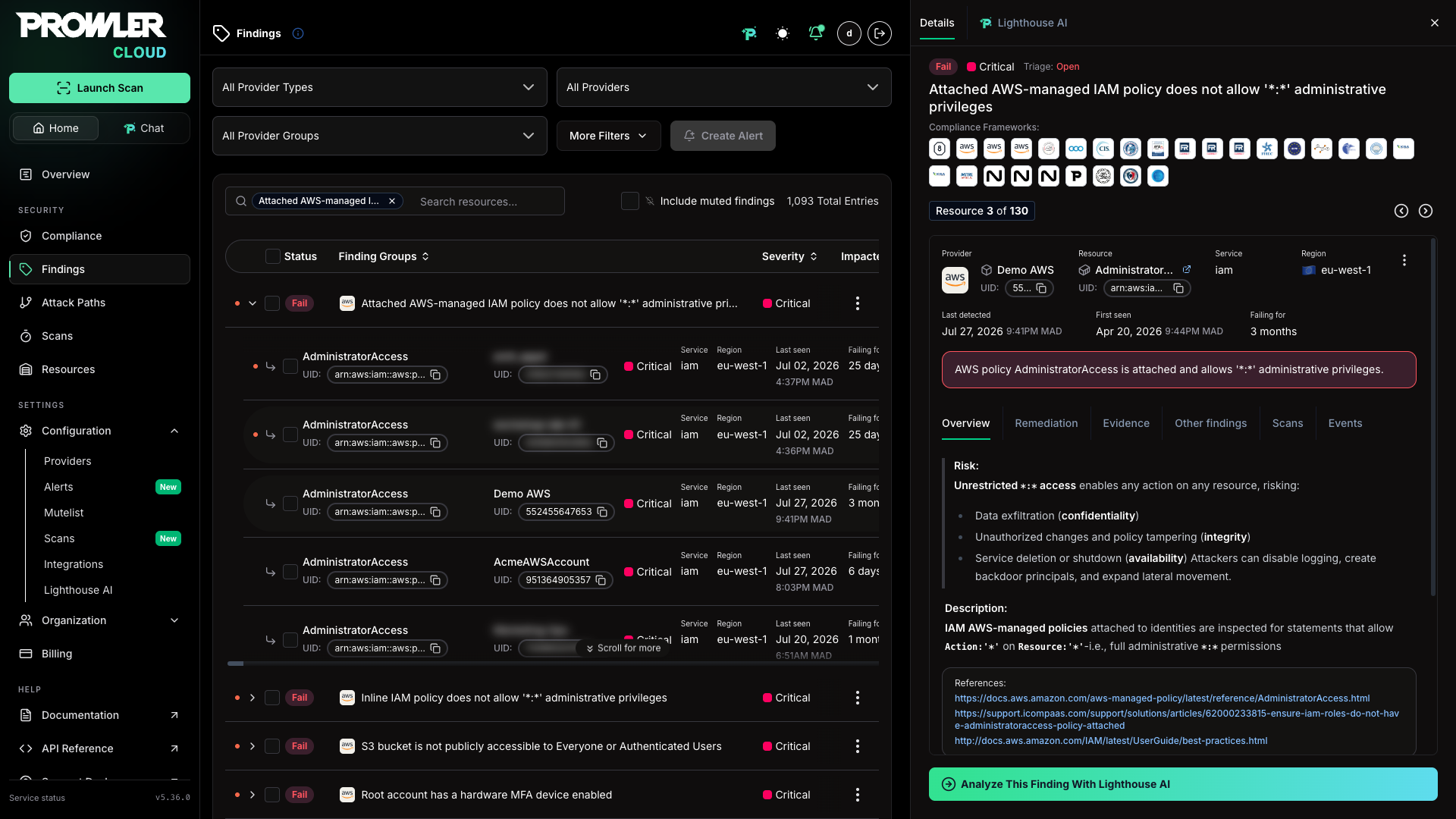
Task: Collapse the Attached AWS-managed finding group
Action: pyautogui.click(x=253, y=303)
